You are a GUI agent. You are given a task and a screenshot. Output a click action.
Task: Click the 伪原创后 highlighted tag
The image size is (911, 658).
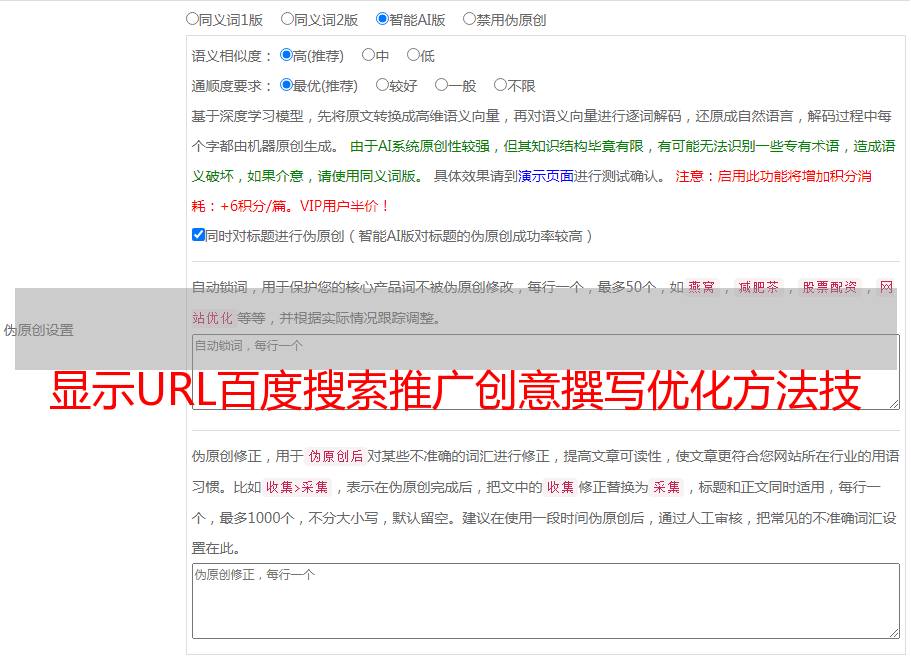tap(336, 456)
